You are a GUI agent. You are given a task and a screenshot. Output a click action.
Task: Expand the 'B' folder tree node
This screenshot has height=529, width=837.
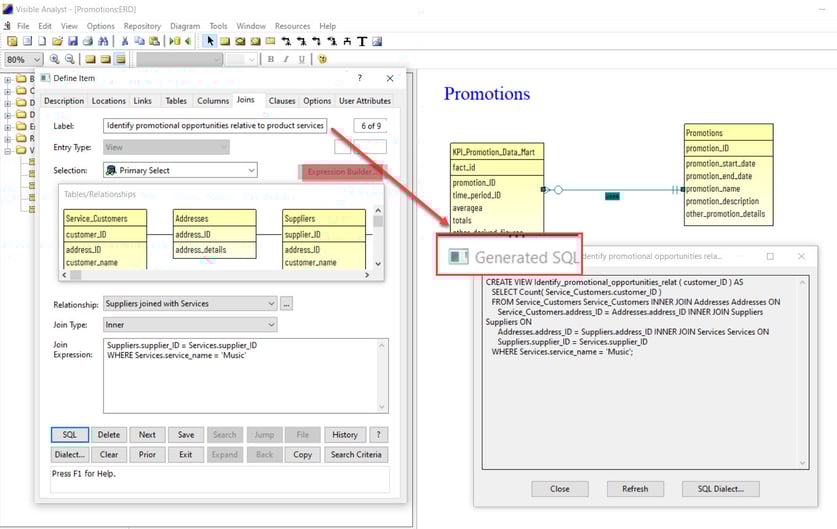coord(7,80)
